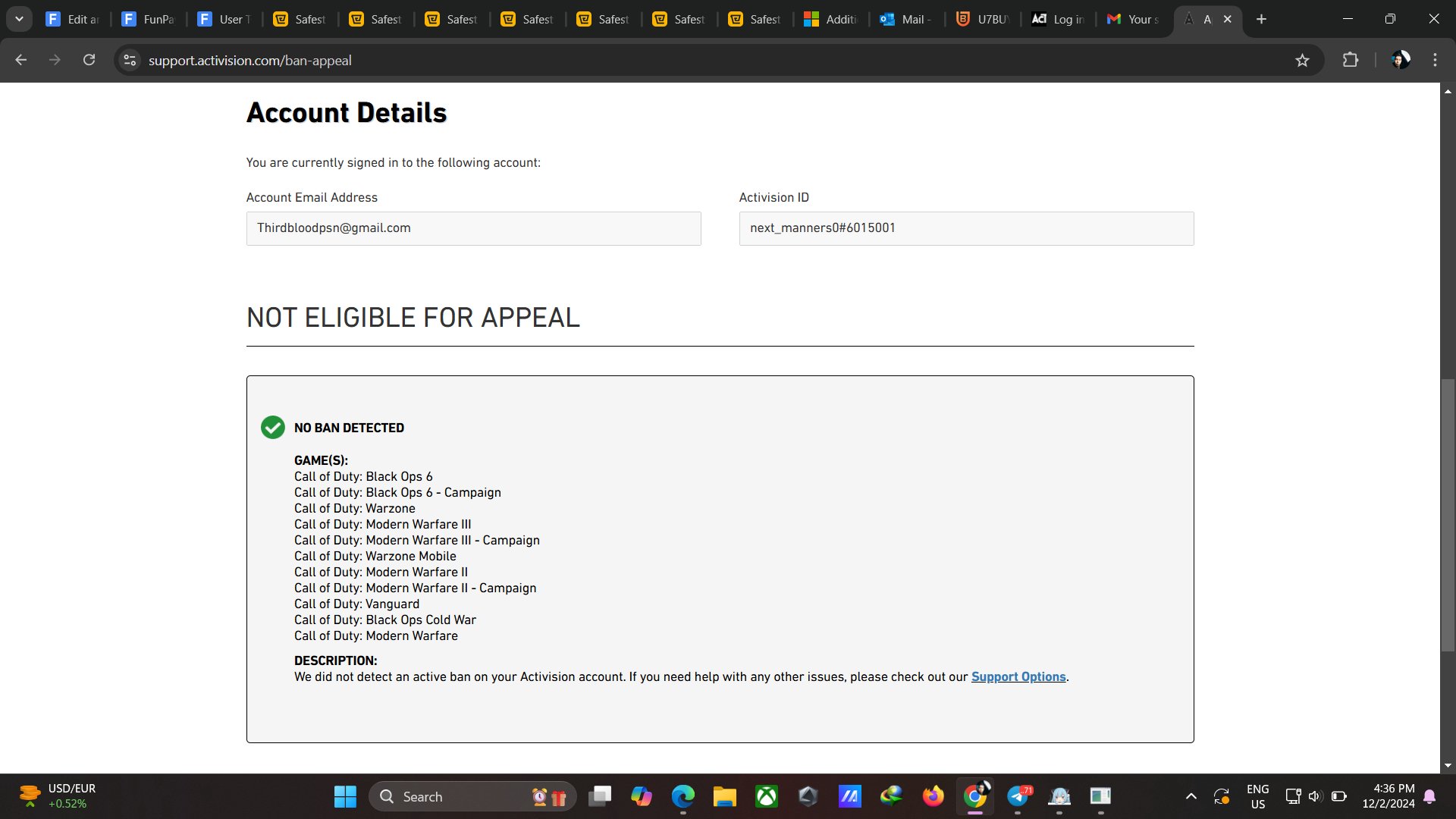This screenshot has width=1456, height=819.
Task: Switch to the Microsoft 'Additi' tab
Action: [831, 19]
